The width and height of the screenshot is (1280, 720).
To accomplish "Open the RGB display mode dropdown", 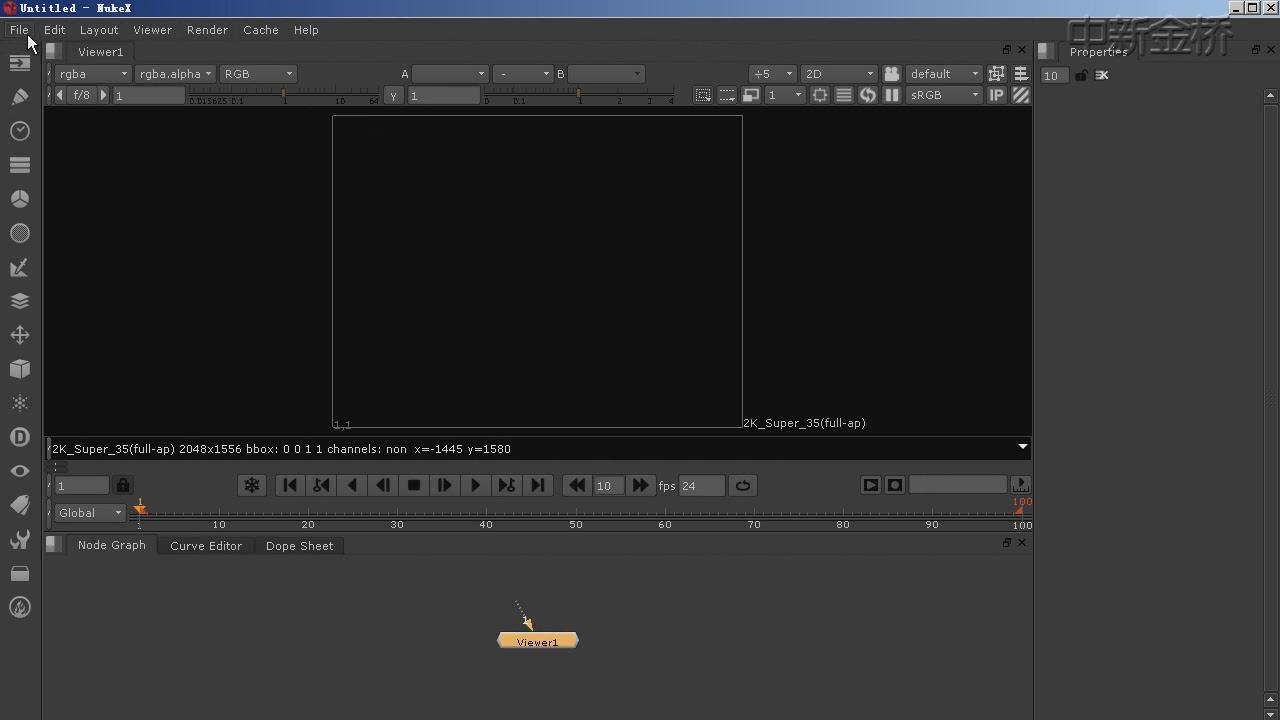I will [x=258, y=74].
